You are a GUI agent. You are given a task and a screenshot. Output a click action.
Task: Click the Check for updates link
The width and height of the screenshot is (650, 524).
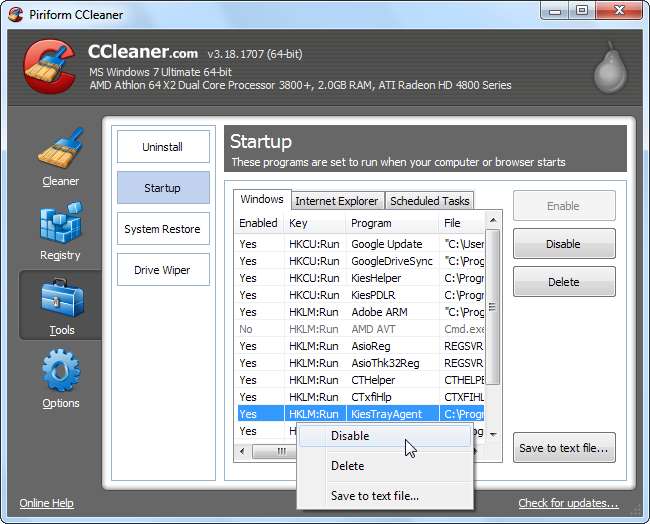point(568,503)
